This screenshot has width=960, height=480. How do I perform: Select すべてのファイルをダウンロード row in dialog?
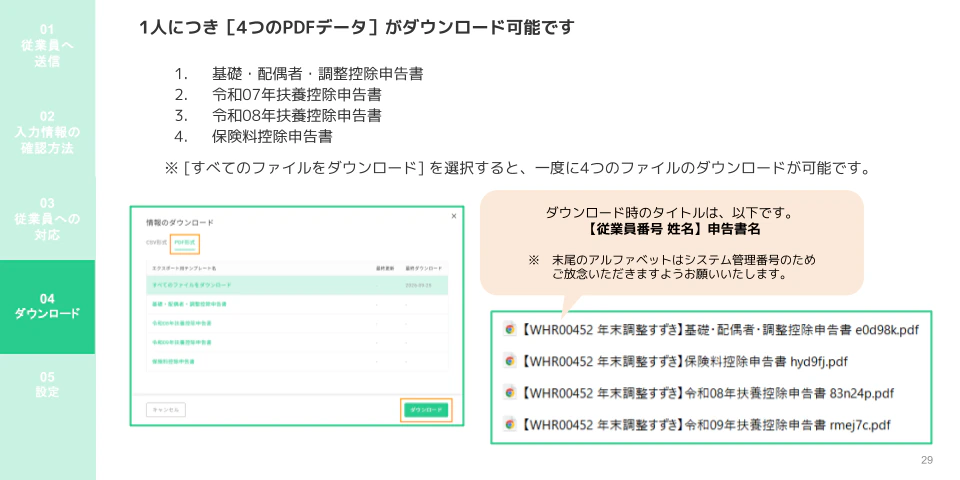297,285
